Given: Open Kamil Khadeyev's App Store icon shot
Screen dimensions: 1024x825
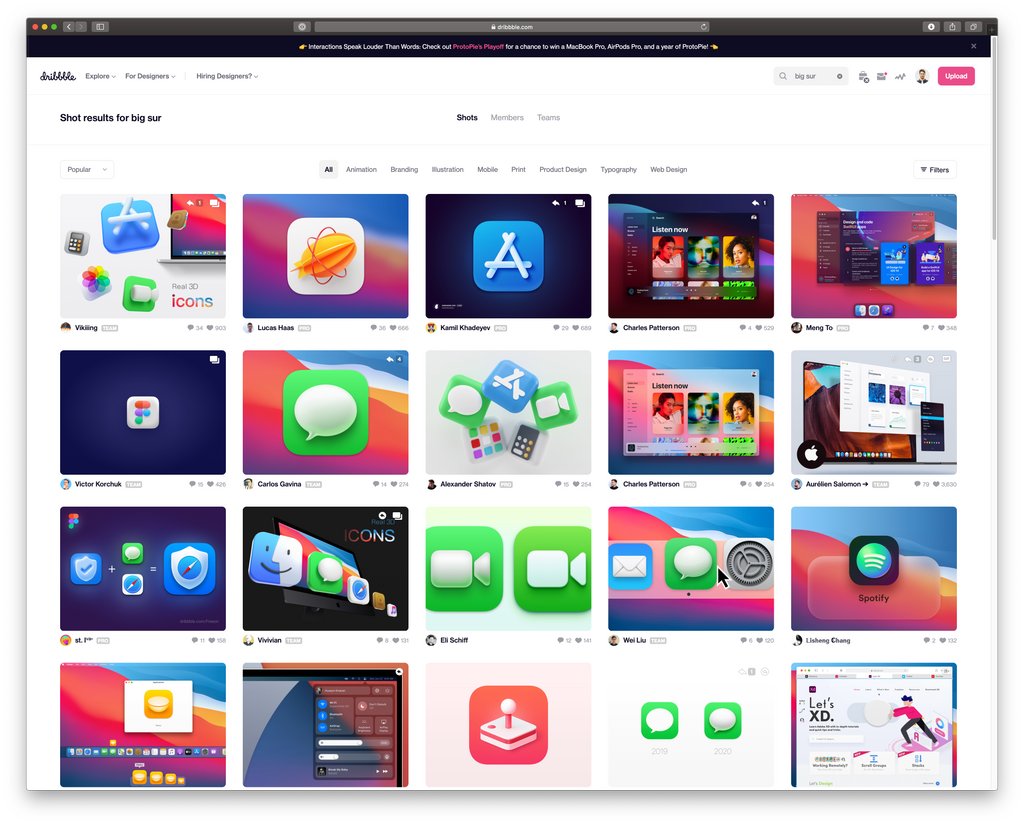Looking at the screenshot, I should (508, 256).
